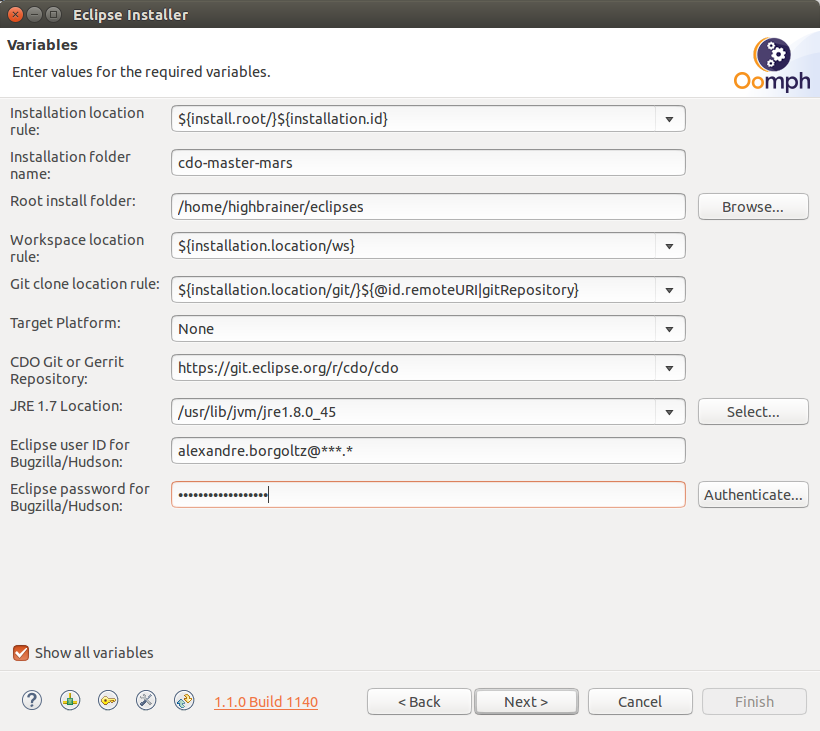Image resolution: width=820 pixels, height=731 pixels.
Task: Proceed with the Next button
Action: coord(526,702)
